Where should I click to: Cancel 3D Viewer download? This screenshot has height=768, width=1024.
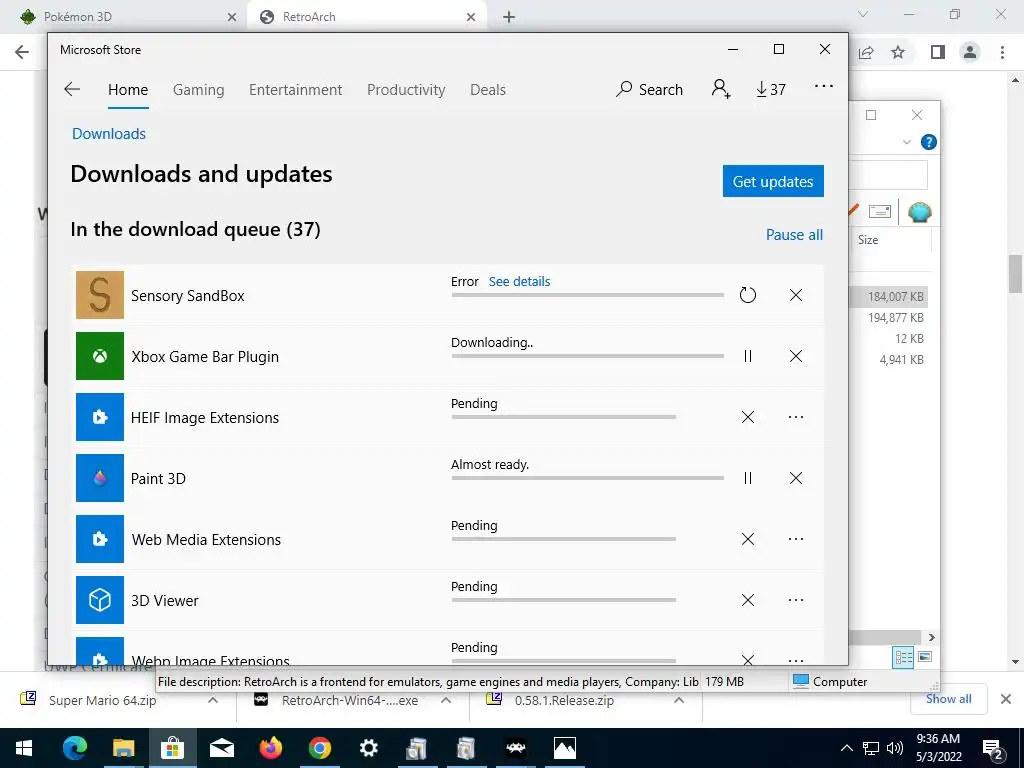tap(748, 600)
